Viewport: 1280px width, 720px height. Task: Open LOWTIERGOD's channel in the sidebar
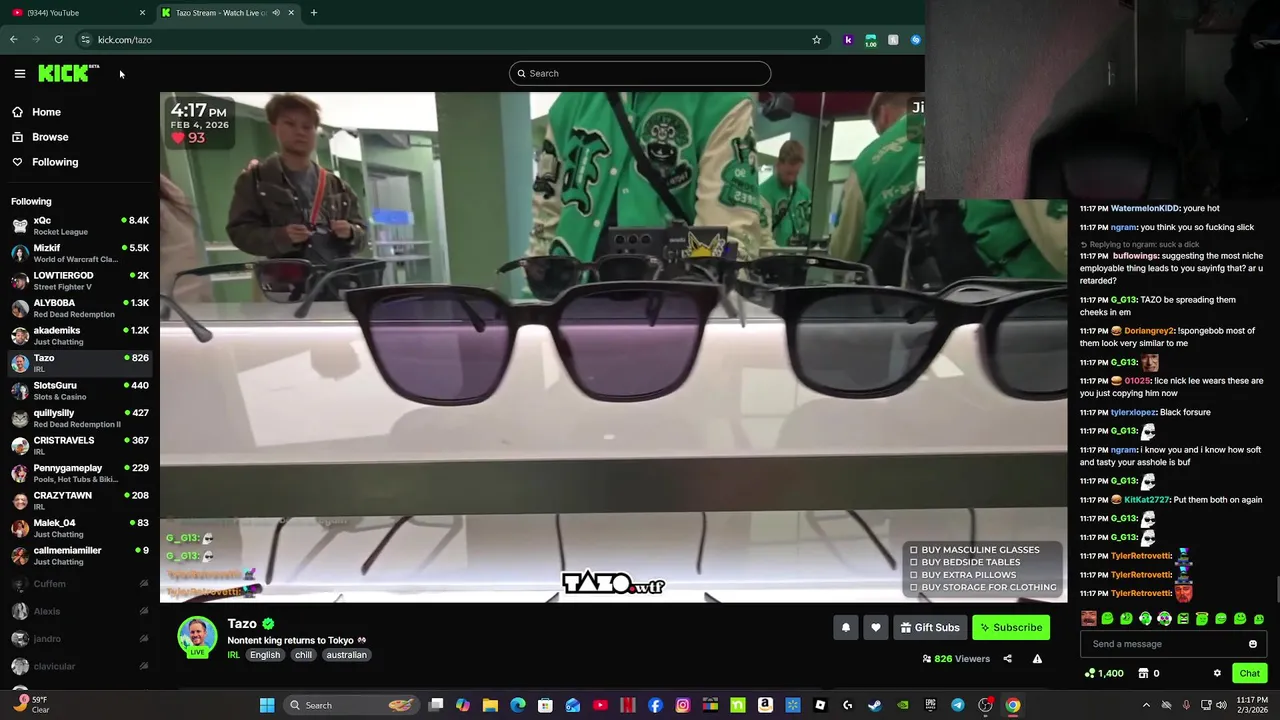(80, 281)
